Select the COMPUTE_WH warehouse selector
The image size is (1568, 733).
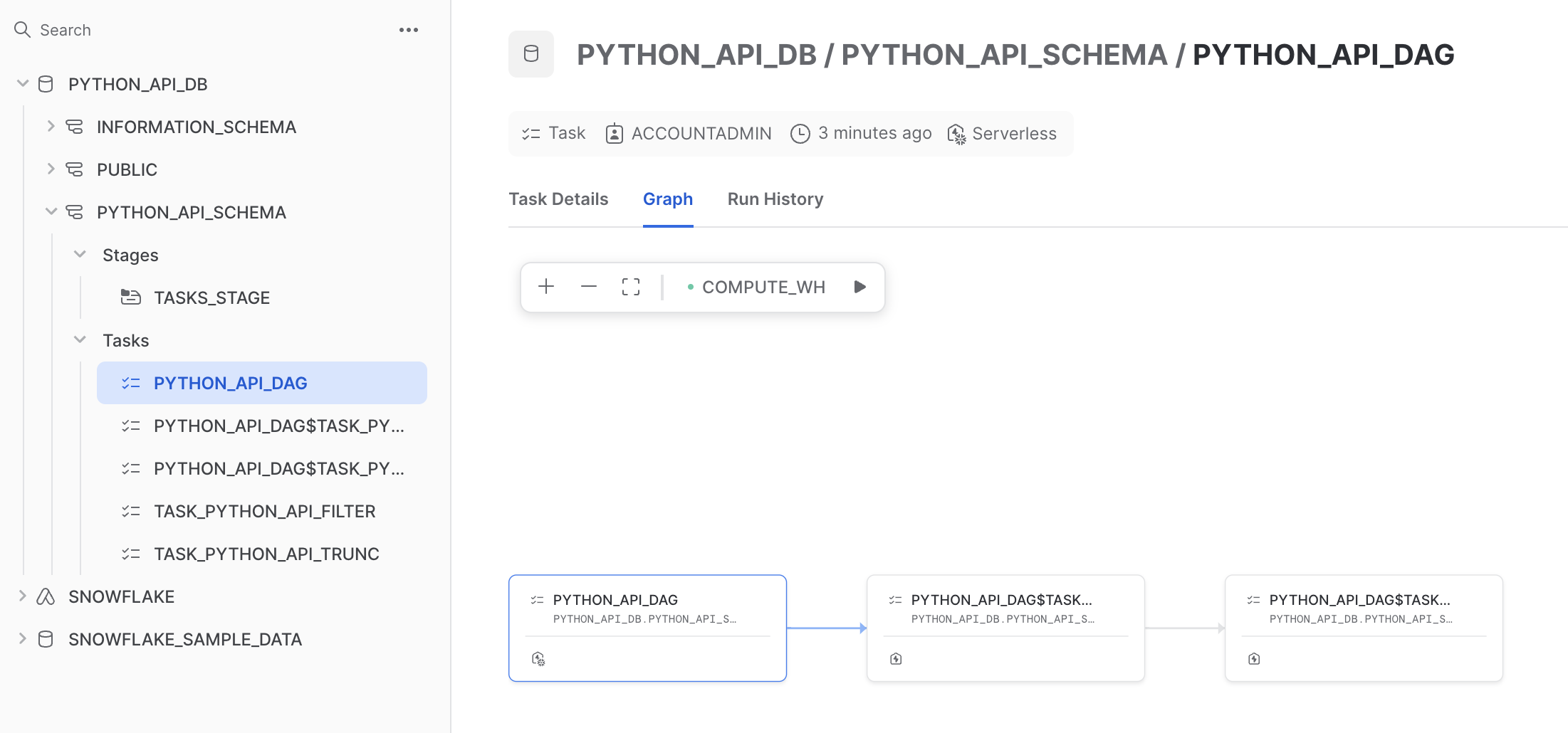point(756,287)
